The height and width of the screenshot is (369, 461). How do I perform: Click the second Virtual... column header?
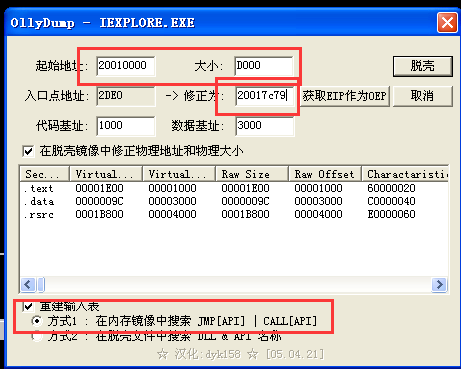coord(179,174)
